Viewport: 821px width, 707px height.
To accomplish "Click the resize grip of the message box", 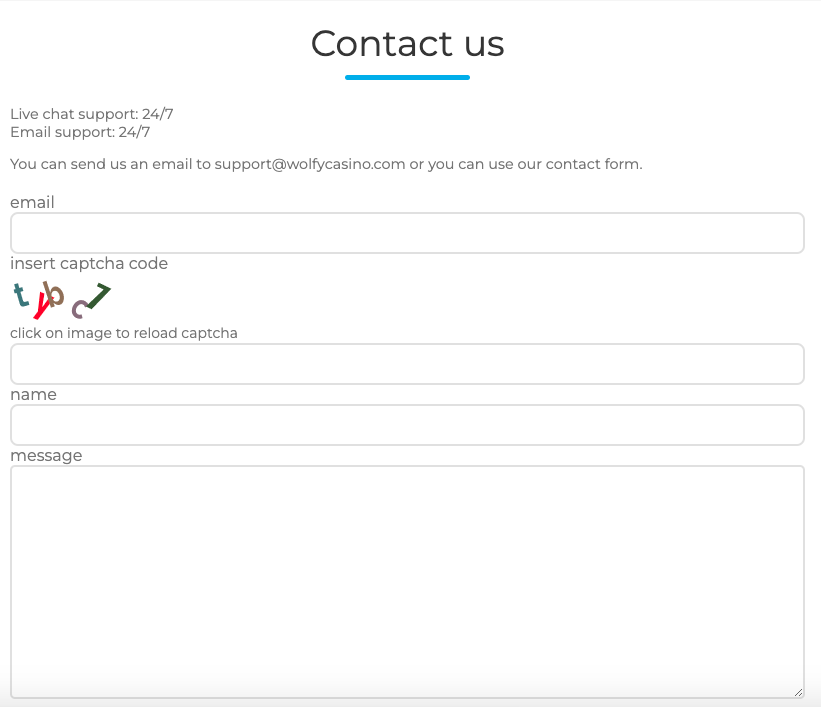I will pos(798,691).
